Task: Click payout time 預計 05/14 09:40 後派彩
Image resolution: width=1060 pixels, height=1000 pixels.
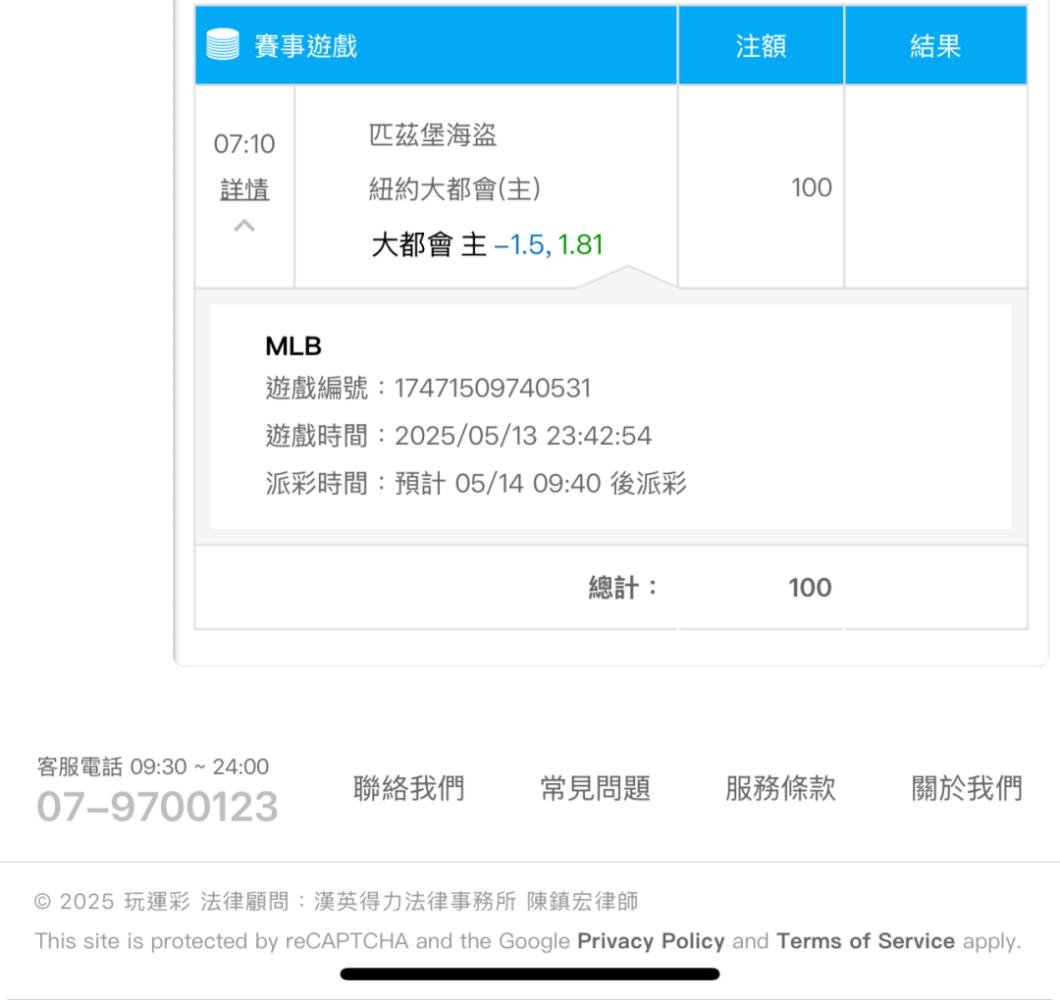Action: pyautogui.click(x=540, y=484)
